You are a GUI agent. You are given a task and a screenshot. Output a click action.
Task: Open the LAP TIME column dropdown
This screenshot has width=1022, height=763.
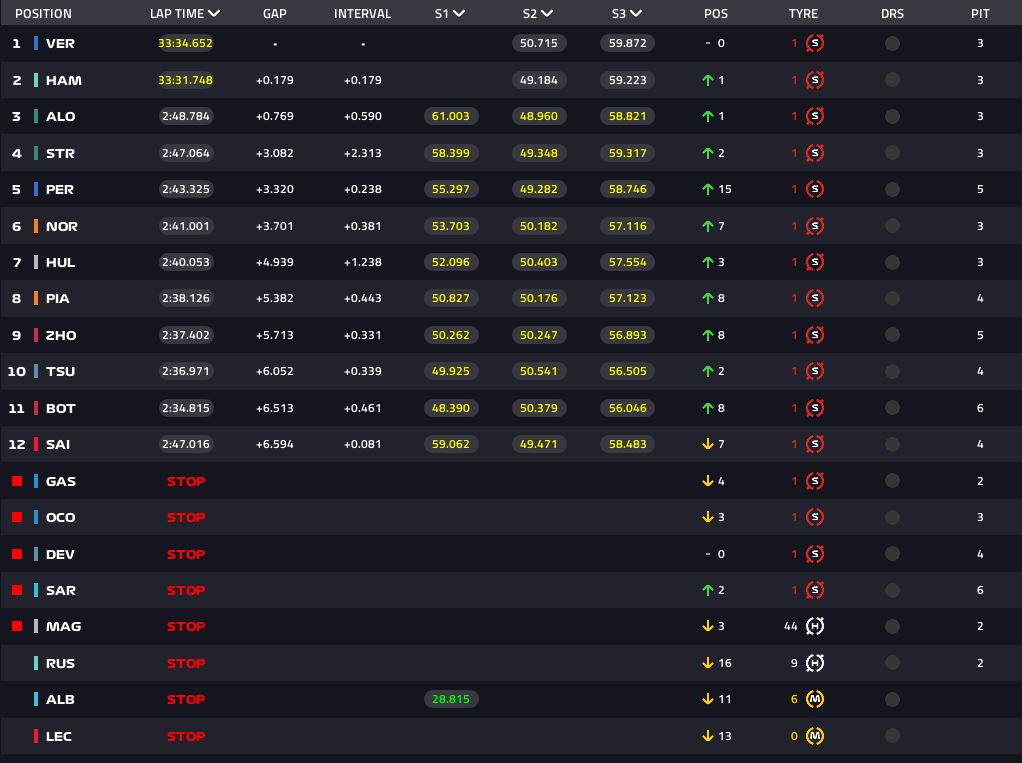(x=214, y=14)
